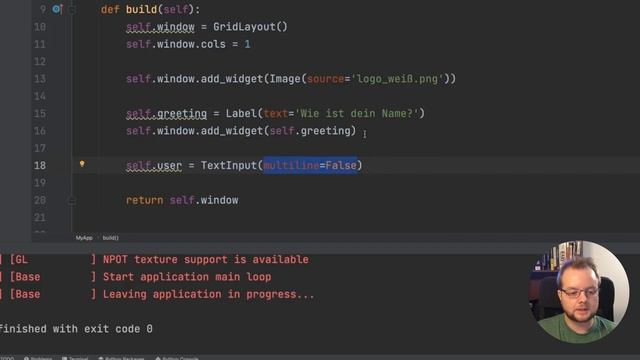Click the 'logo_weiß.png' string
Image resolution: width=640 pixels, height=360 pixels.
(397, 79)
